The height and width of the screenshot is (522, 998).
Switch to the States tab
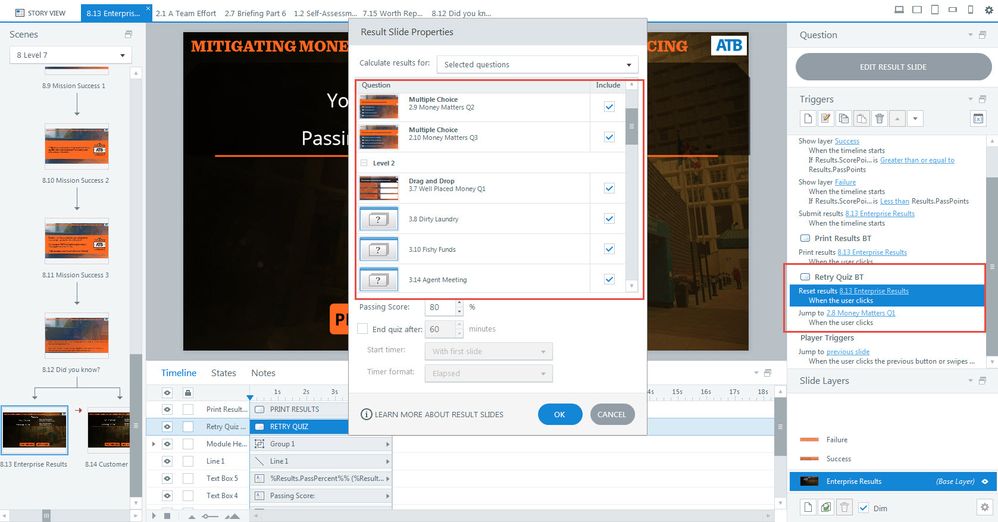point(223,373)
